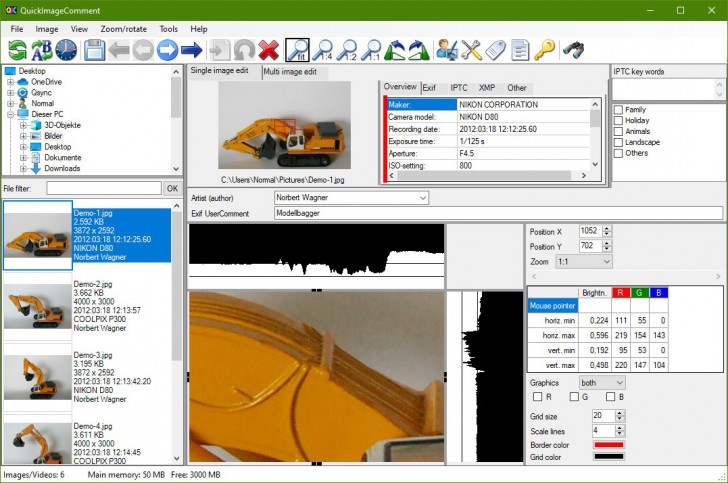The image size is (728, 483).
Task: Increase the Position X stepper
Action: 607,228
